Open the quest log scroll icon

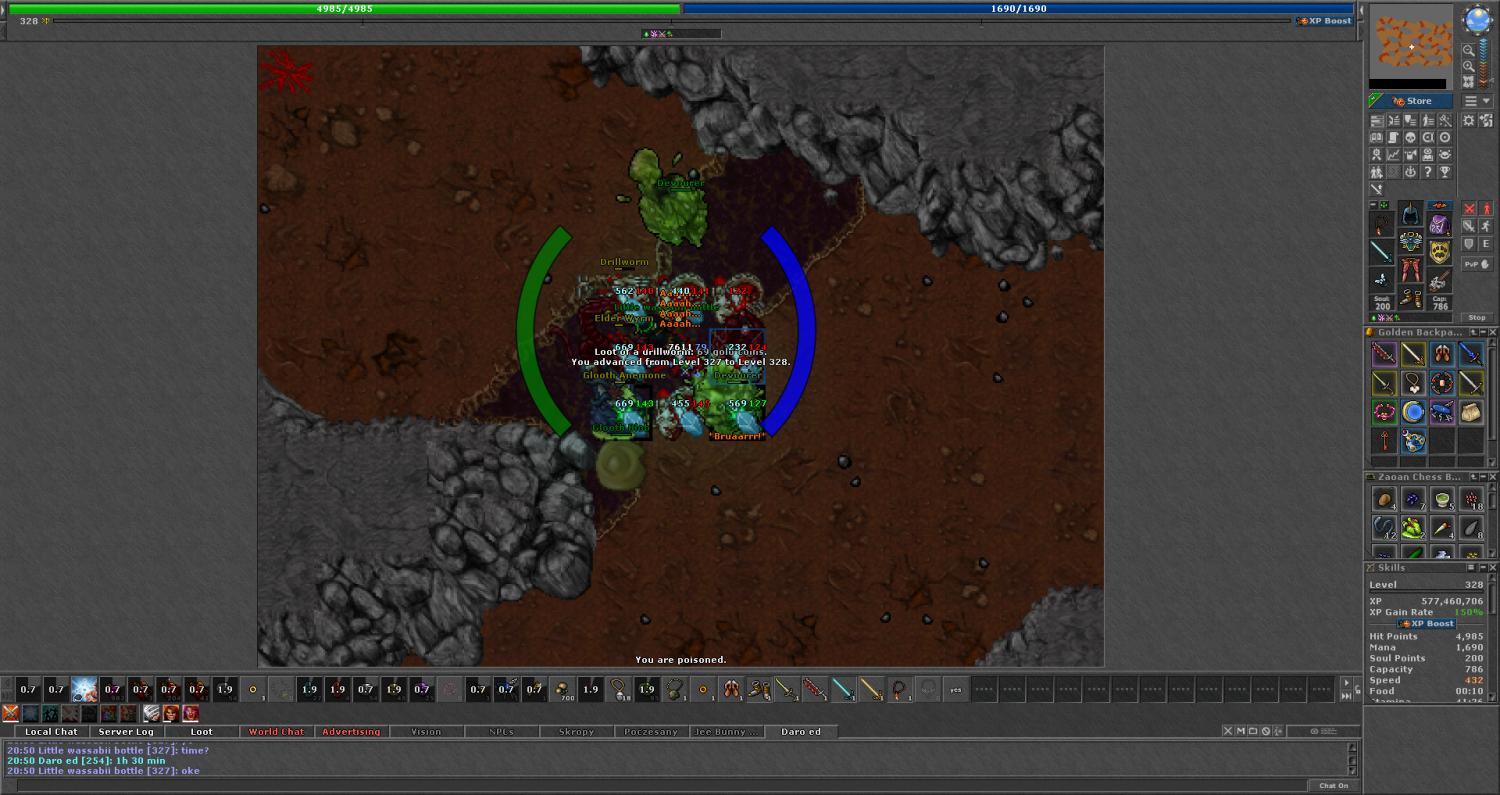1394,137
